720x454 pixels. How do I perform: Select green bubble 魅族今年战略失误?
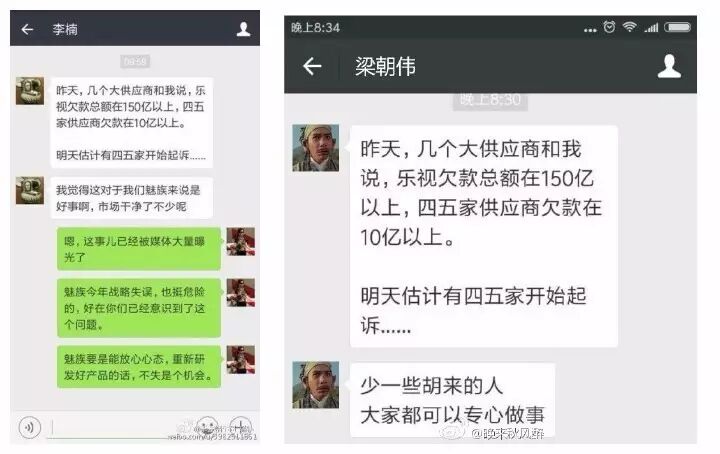click(139, 308)
